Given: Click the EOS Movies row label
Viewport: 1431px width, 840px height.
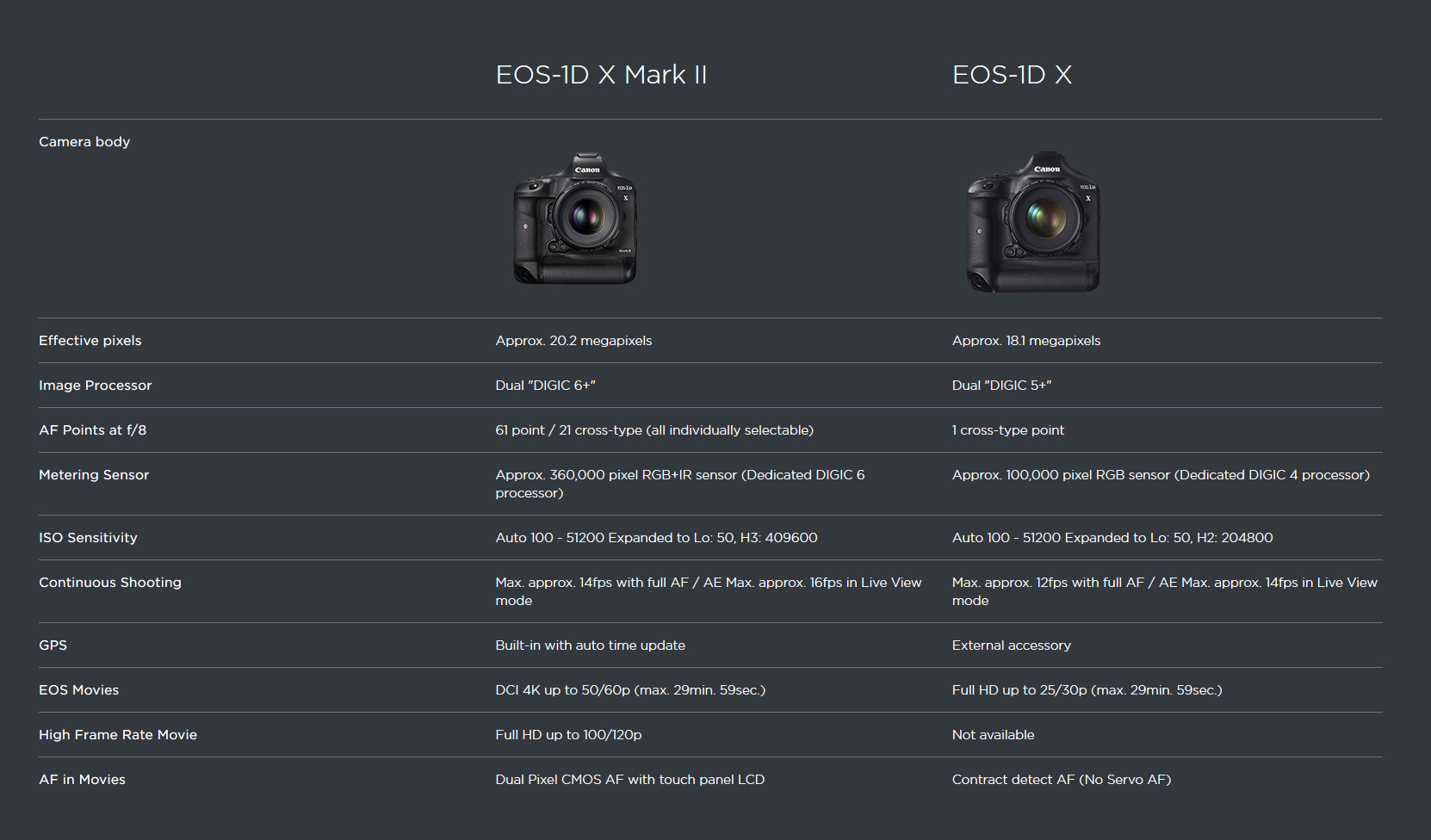Looking at the screenshot, I should pyautogui.click(x=79, y=690).
